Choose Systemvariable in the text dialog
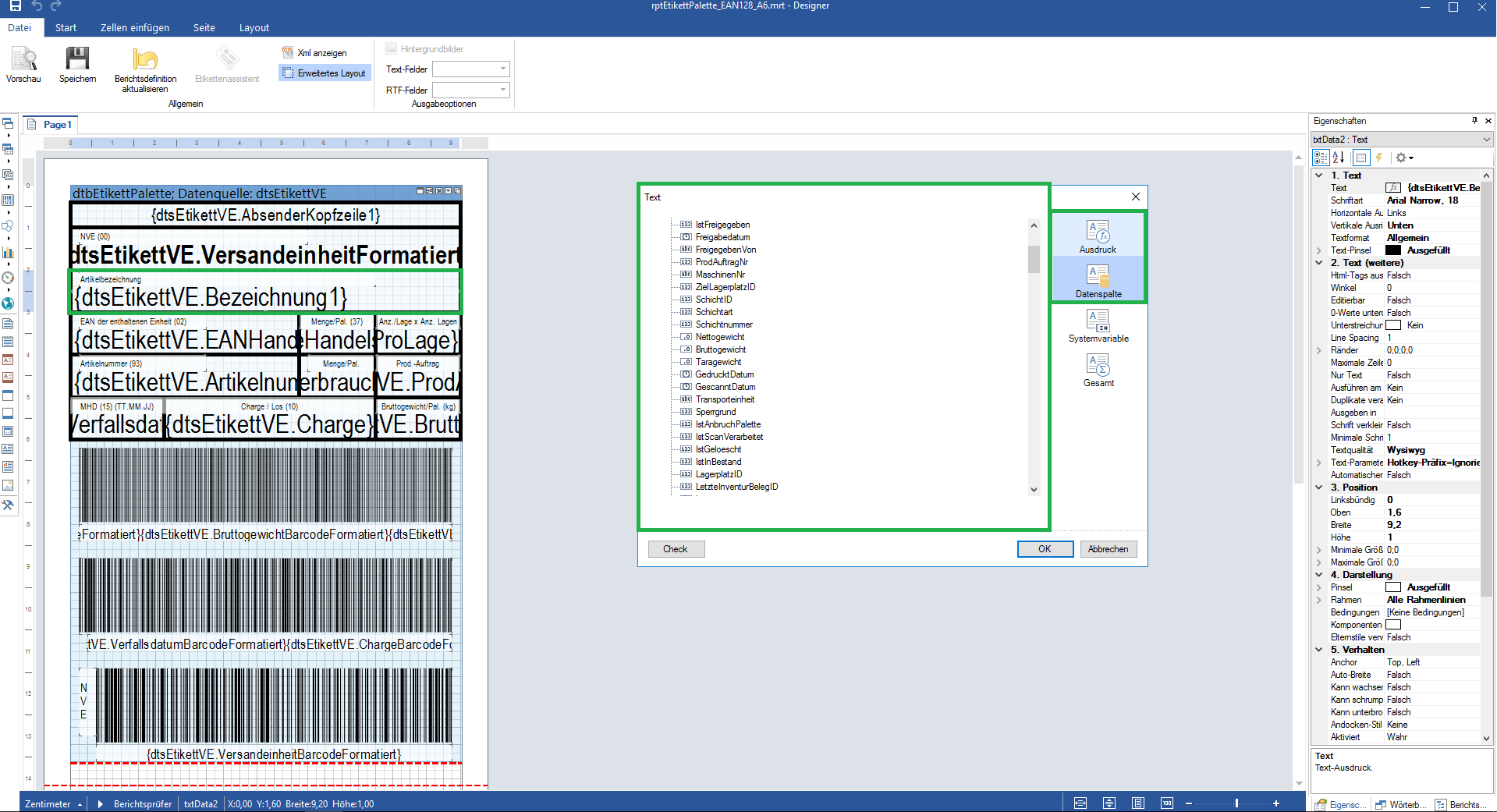The width and height of the screenshot is (1497, 812). point(1098,324)
